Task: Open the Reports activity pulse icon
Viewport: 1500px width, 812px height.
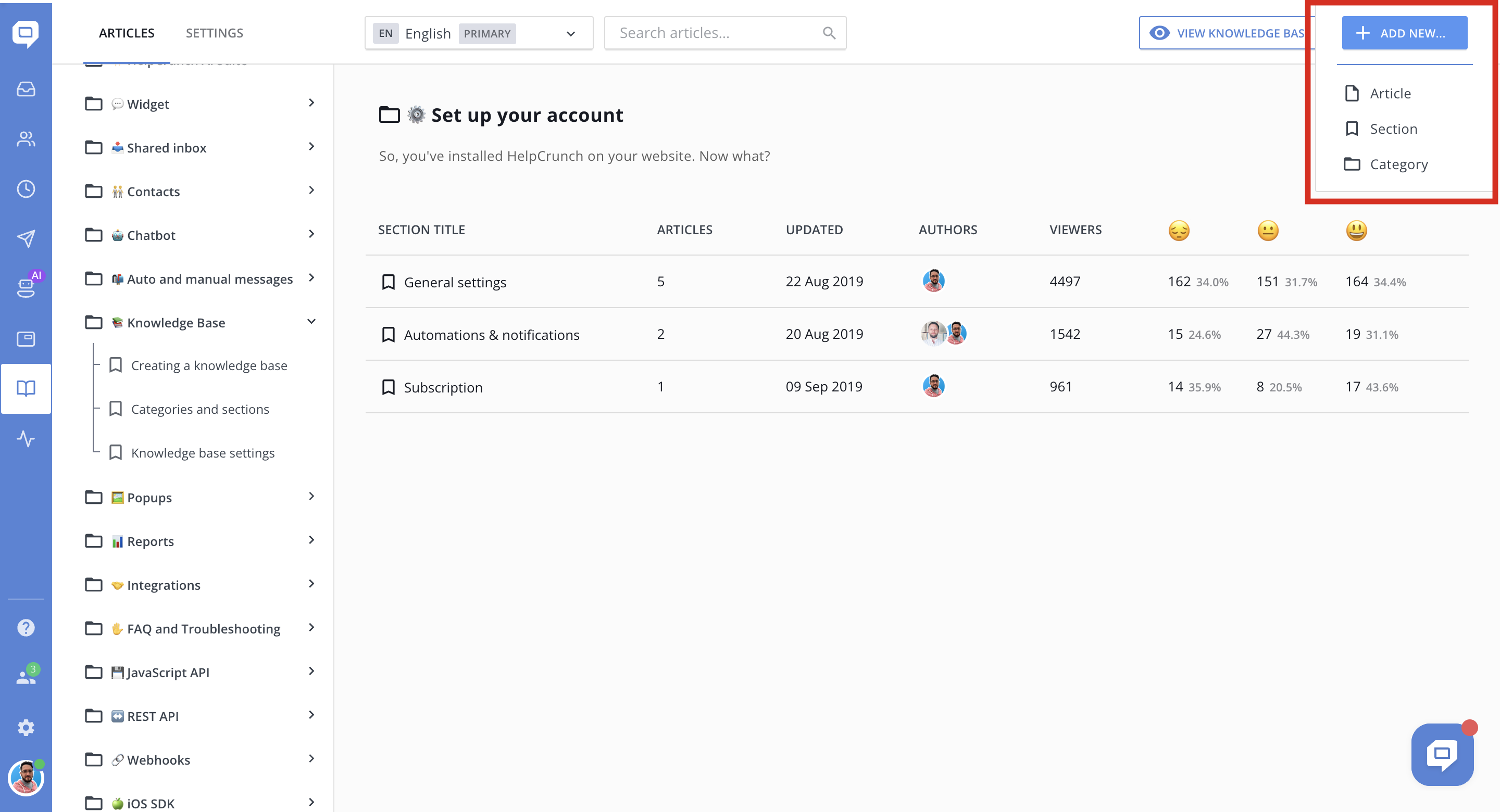Action: point(26,438)
